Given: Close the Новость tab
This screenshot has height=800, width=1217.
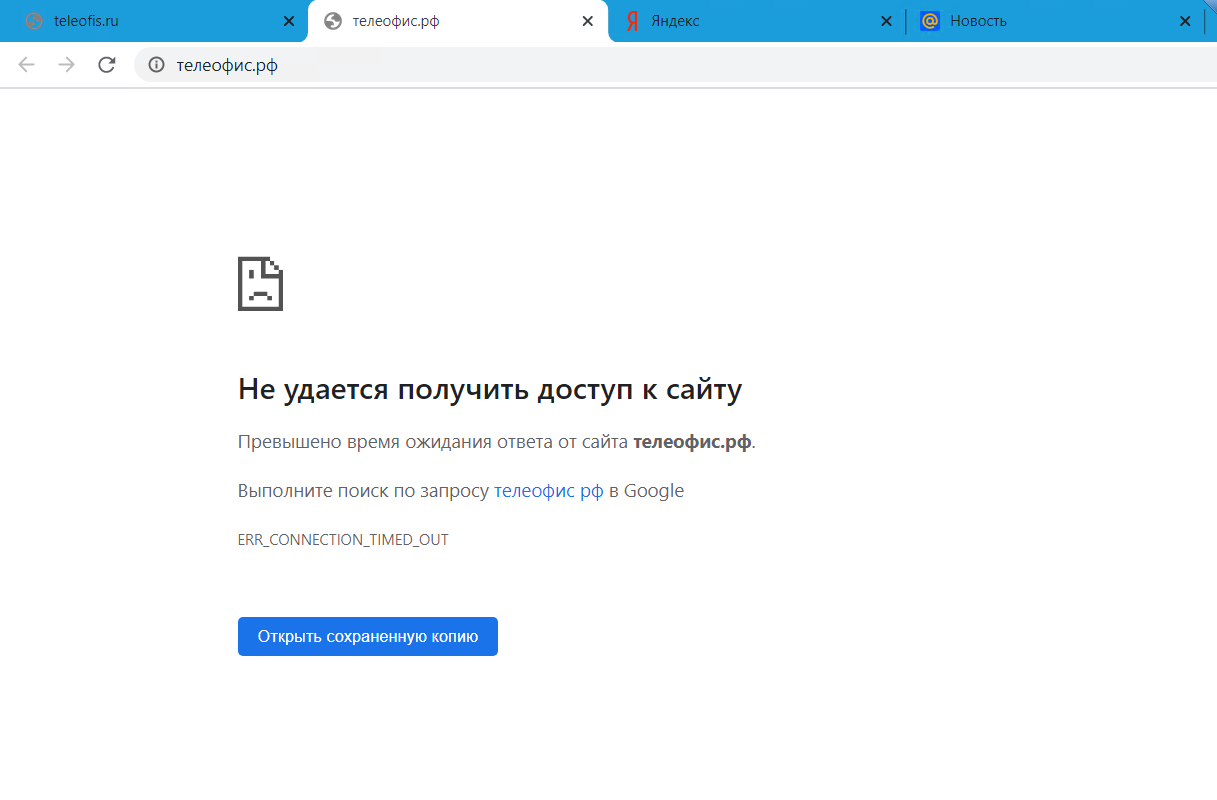Looking at the screenshot, I should pyautogui.click(x=1185, y=21).
